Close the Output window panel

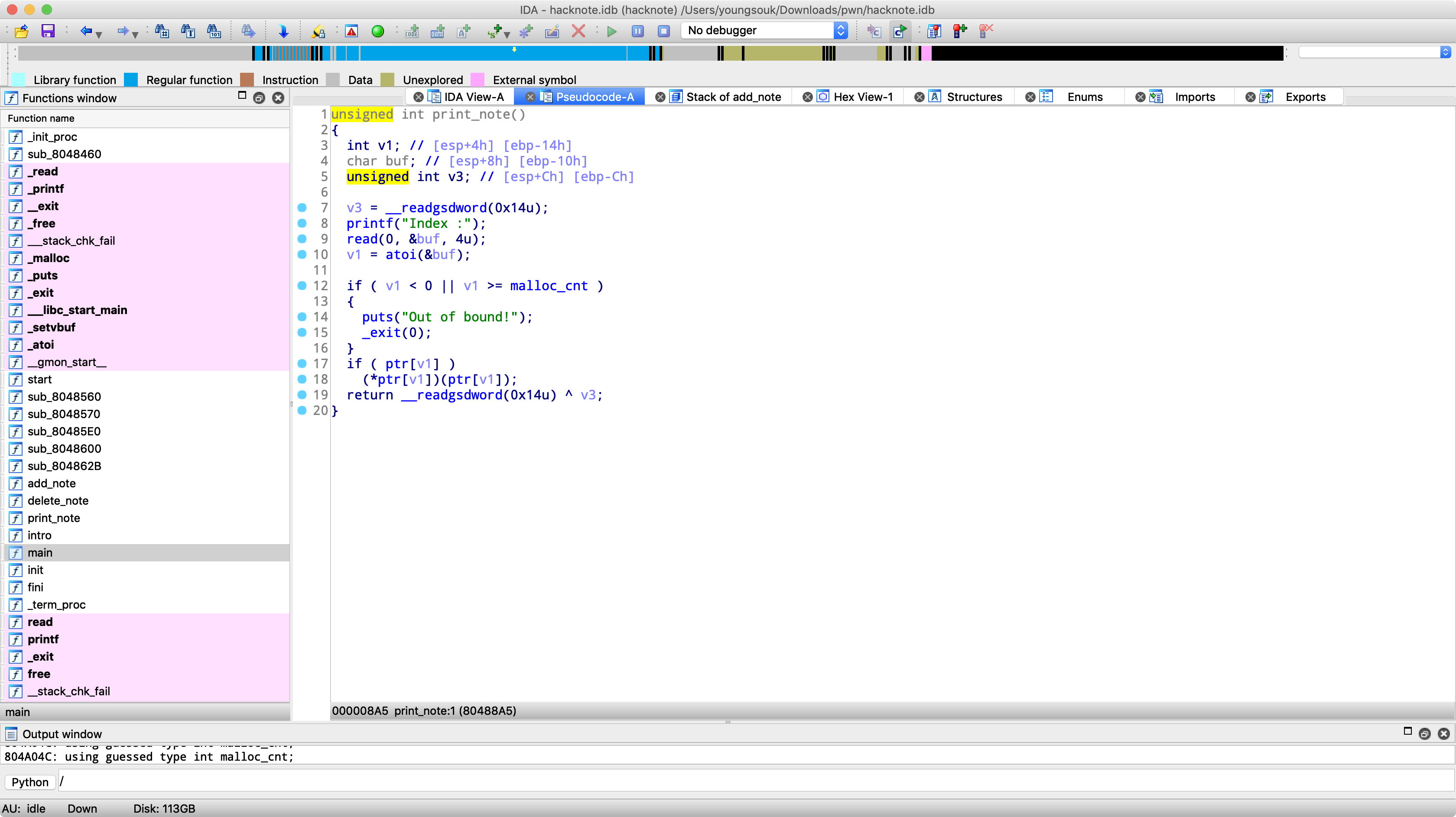pyautogui.click(x=1443, y=734)
